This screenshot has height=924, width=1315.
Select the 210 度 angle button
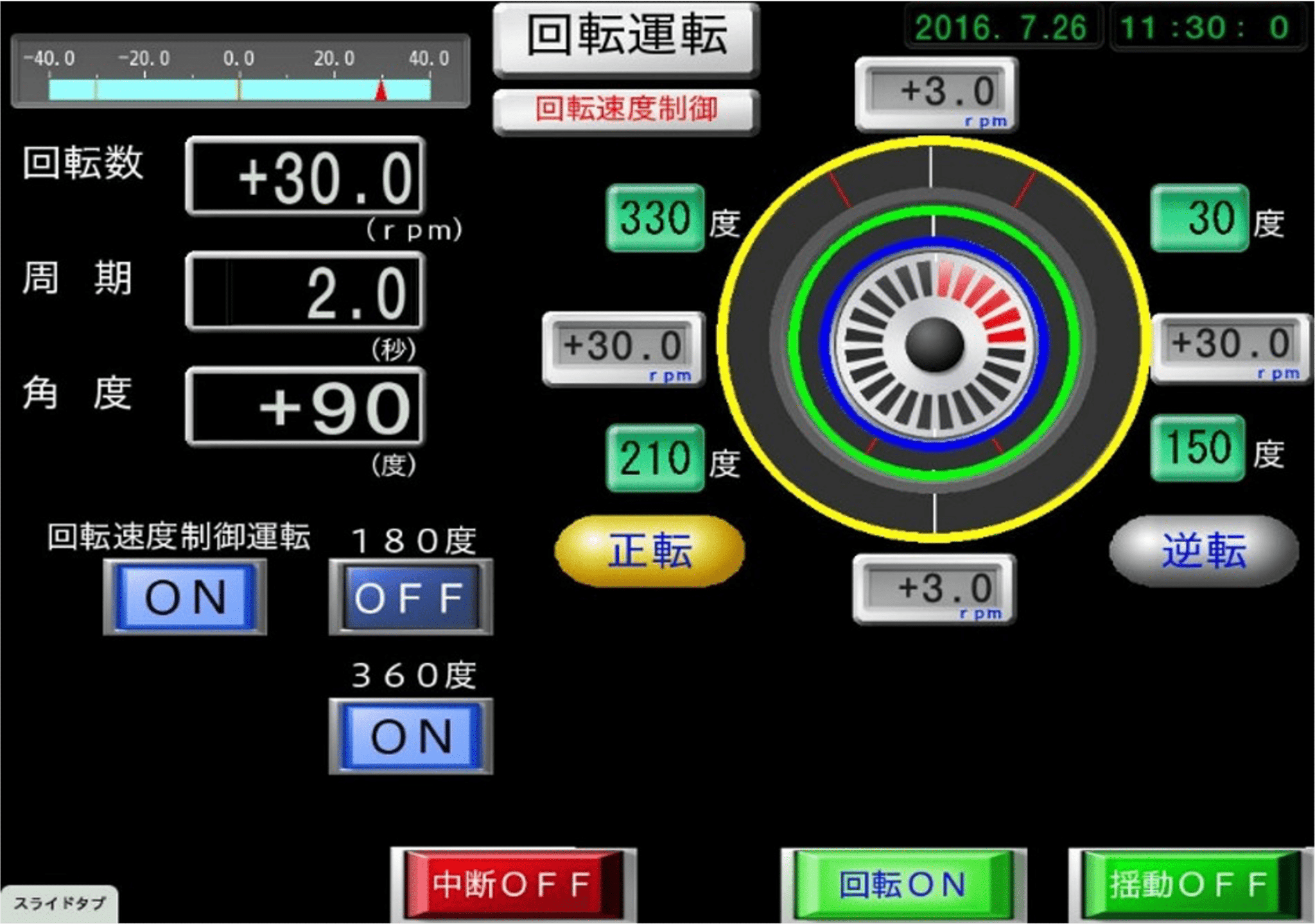coord(655,458)
